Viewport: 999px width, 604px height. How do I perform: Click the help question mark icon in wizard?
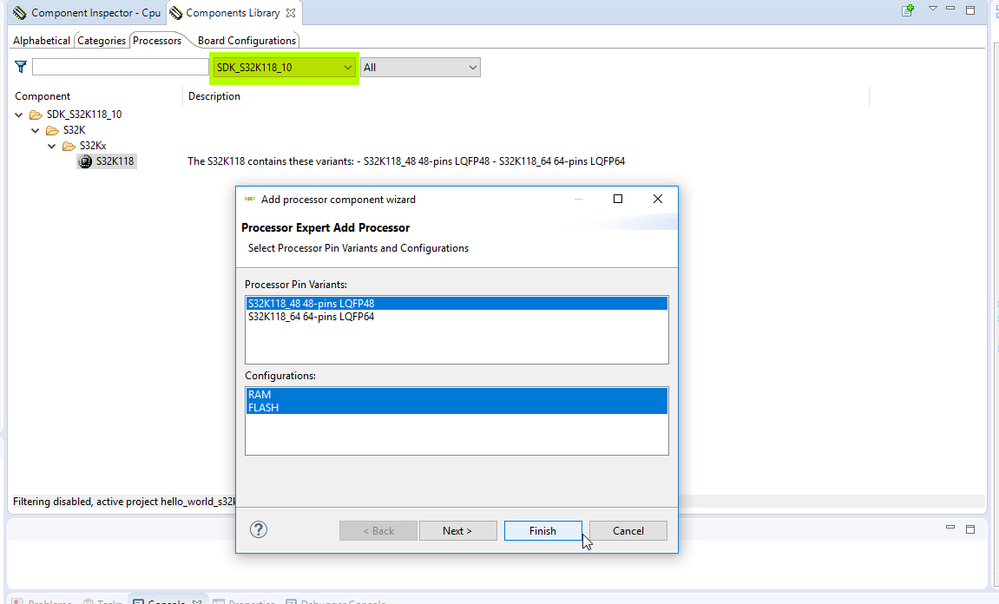[x=258, y=529]
